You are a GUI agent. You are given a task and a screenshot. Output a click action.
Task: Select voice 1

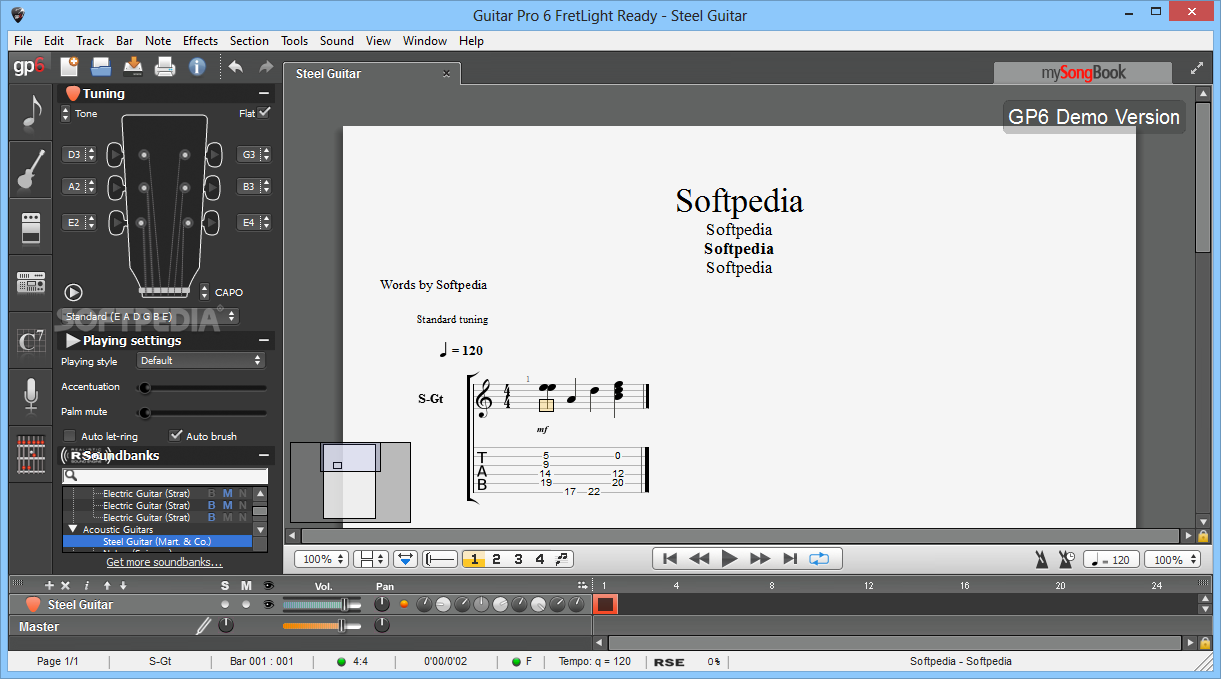pos(474,559)
